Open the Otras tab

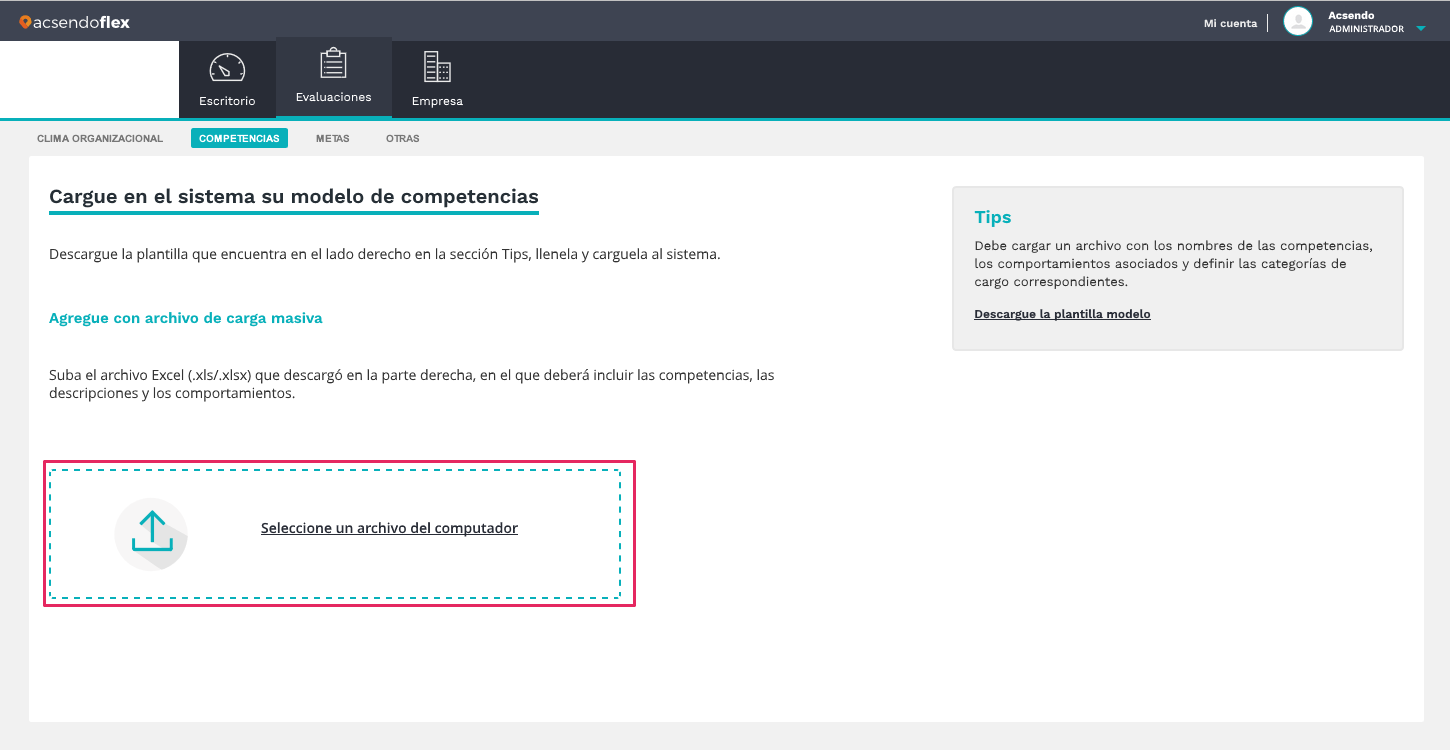(x=403, y=138)
